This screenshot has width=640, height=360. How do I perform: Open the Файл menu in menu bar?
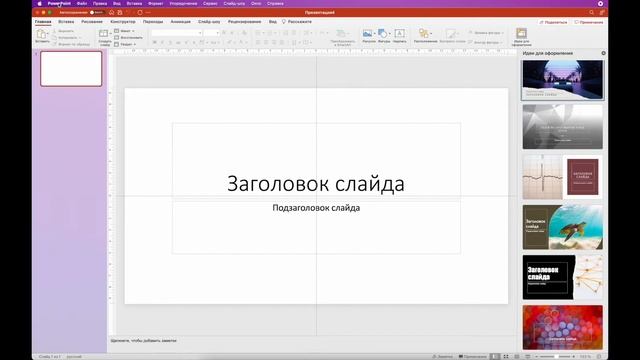click(82, 3)
